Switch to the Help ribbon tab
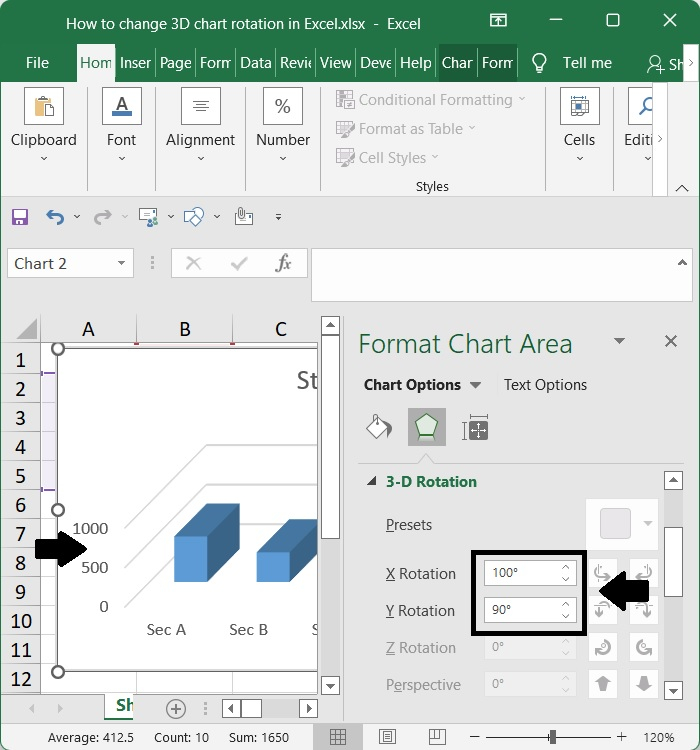 pyautogui.click(x=415, y=63)
